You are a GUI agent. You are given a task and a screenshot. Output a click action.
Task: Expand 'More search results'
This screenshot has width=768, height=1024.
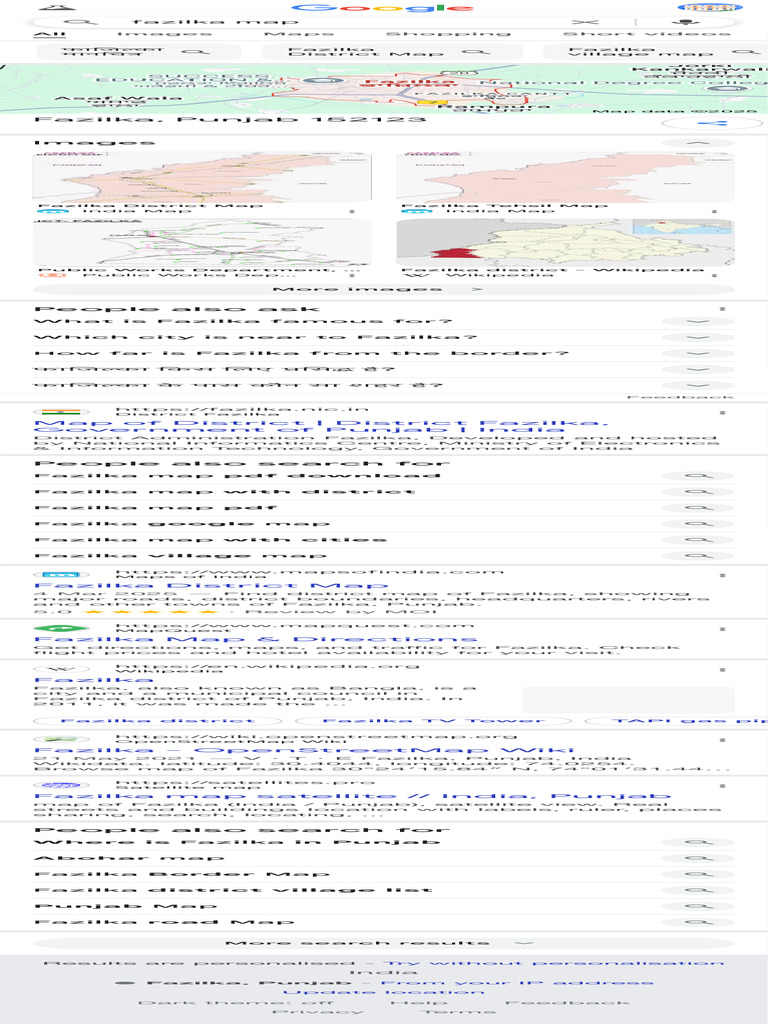pyautogui.click(x=383, y=943)
